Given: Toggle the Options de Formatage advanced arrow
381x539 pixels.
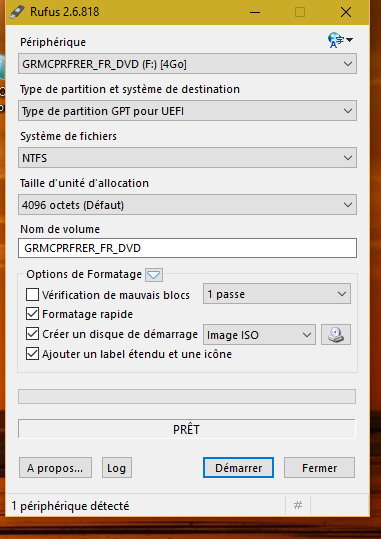Looking at the screenshot, I should (154, 275).
